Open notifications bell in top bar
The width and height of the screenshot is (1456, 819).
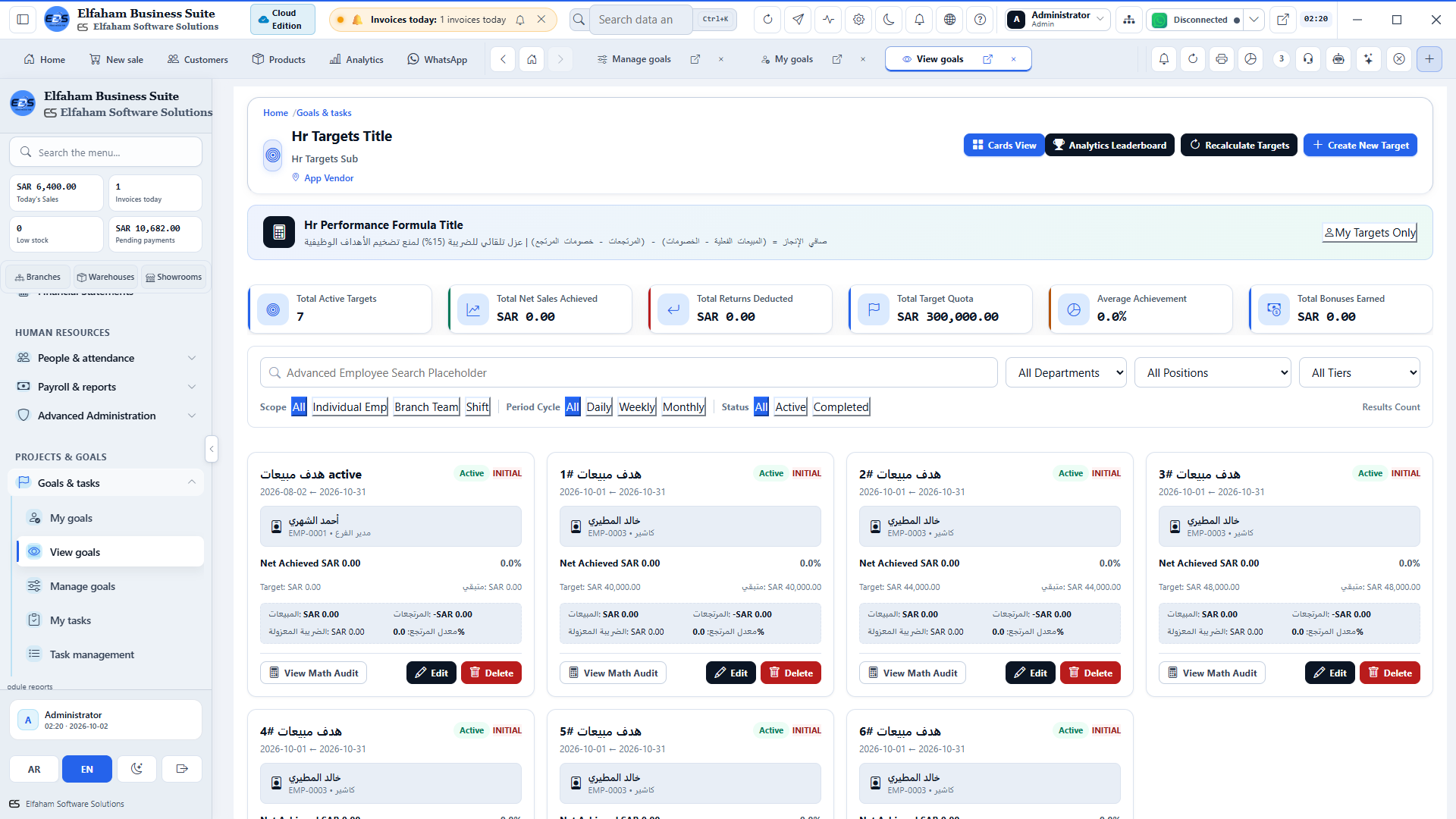[x=919, y=20]
